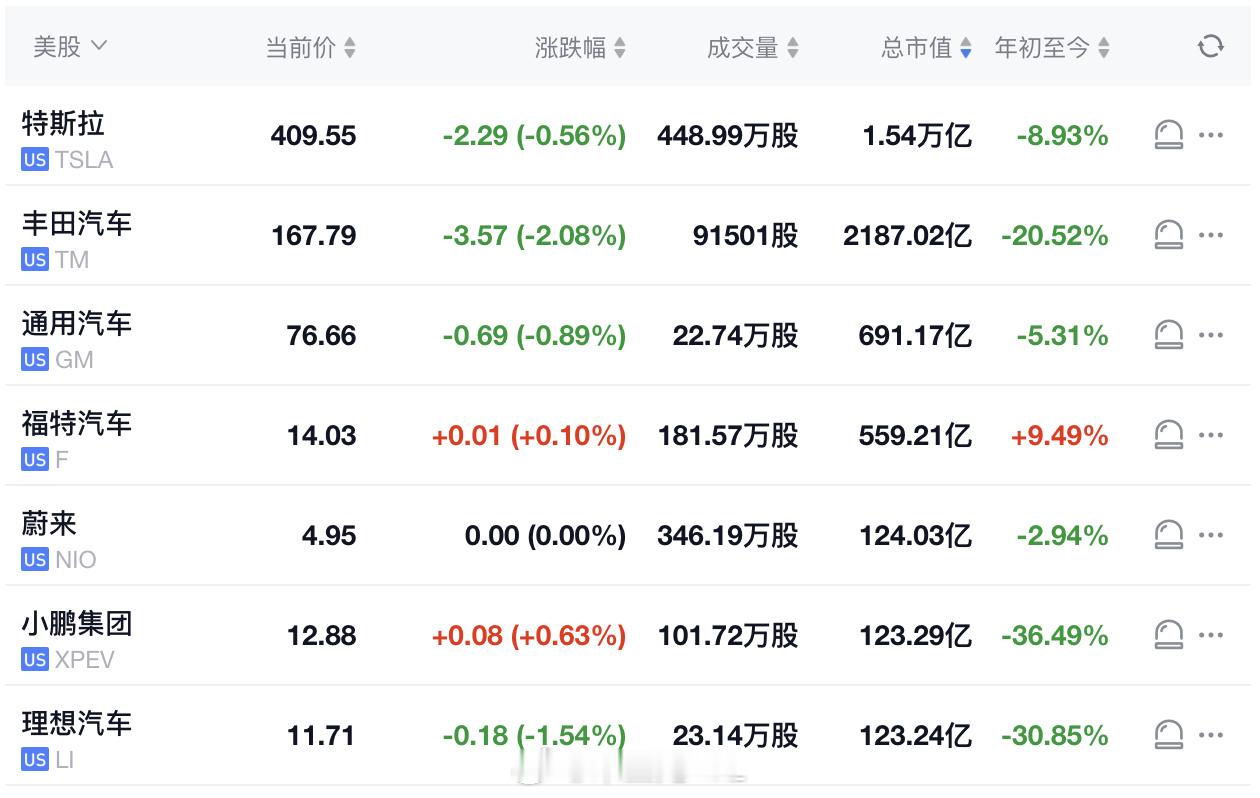Sort by 成交量 column

pyautogui.click(x=753, y=47)
